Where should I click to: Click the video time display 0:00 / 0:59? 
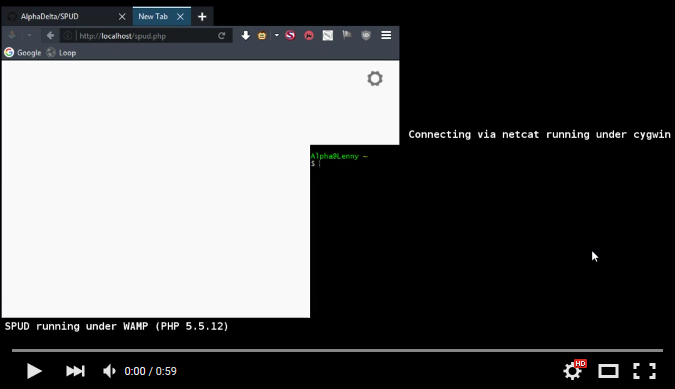(x=150, y=371)
